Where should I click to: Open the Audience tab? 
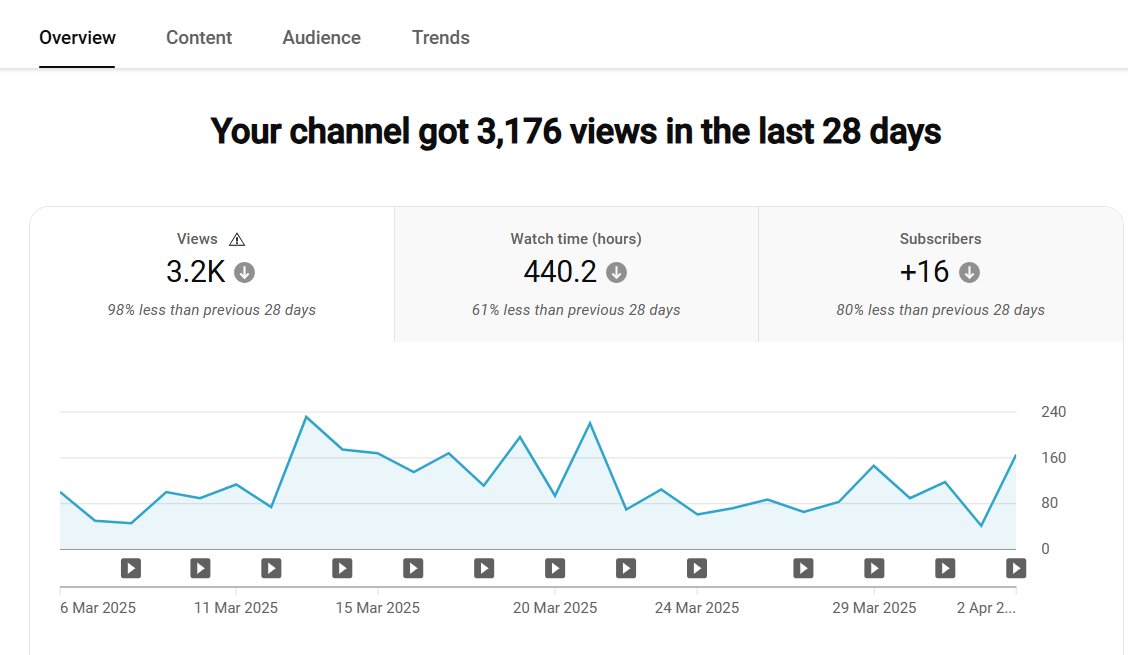tap(322, 37)
